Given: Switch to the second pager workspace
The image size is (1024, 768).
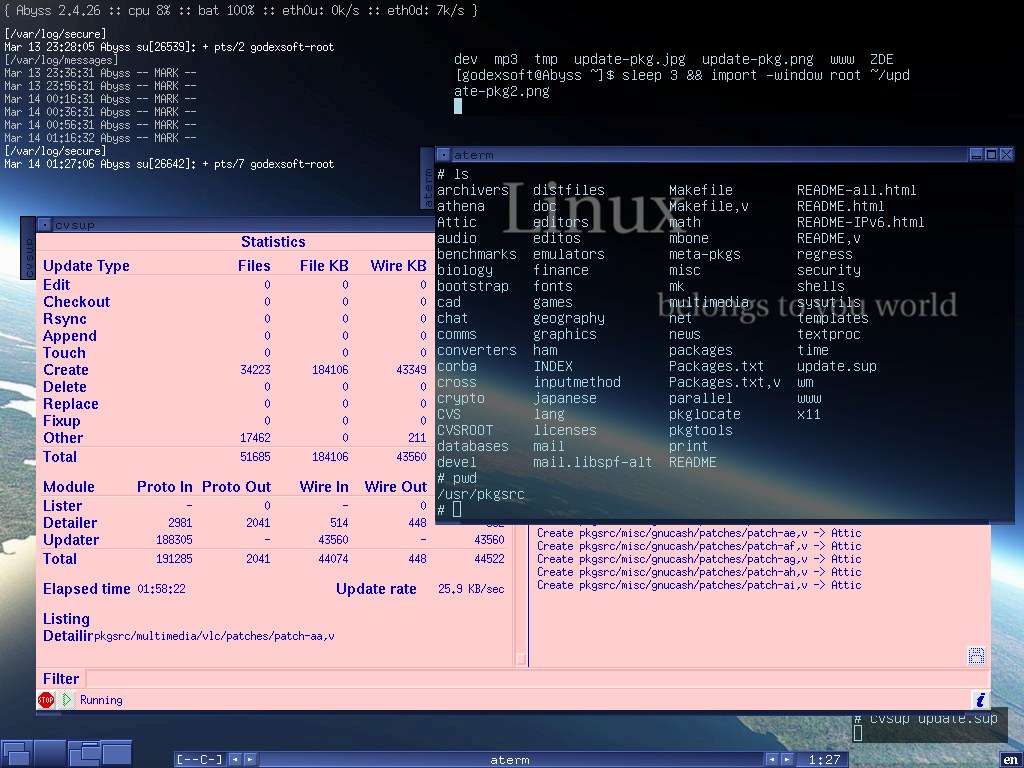Looking at the screenshot, I should [x=50, y=754].
